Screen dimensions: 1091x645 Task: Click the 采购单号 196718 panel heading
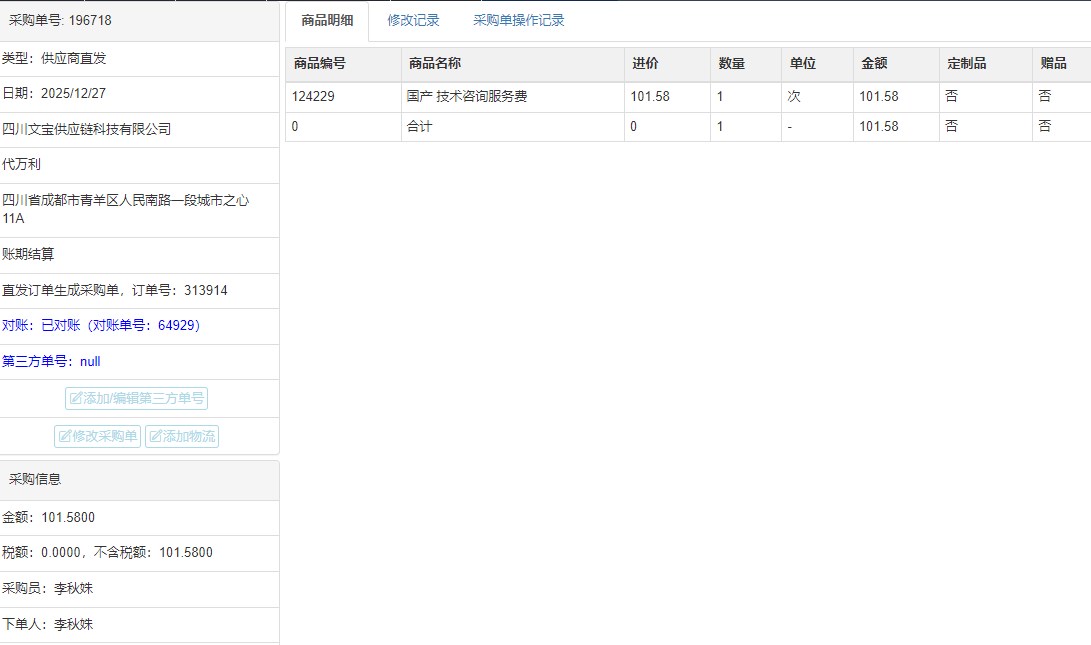click(x=60, y=20)
